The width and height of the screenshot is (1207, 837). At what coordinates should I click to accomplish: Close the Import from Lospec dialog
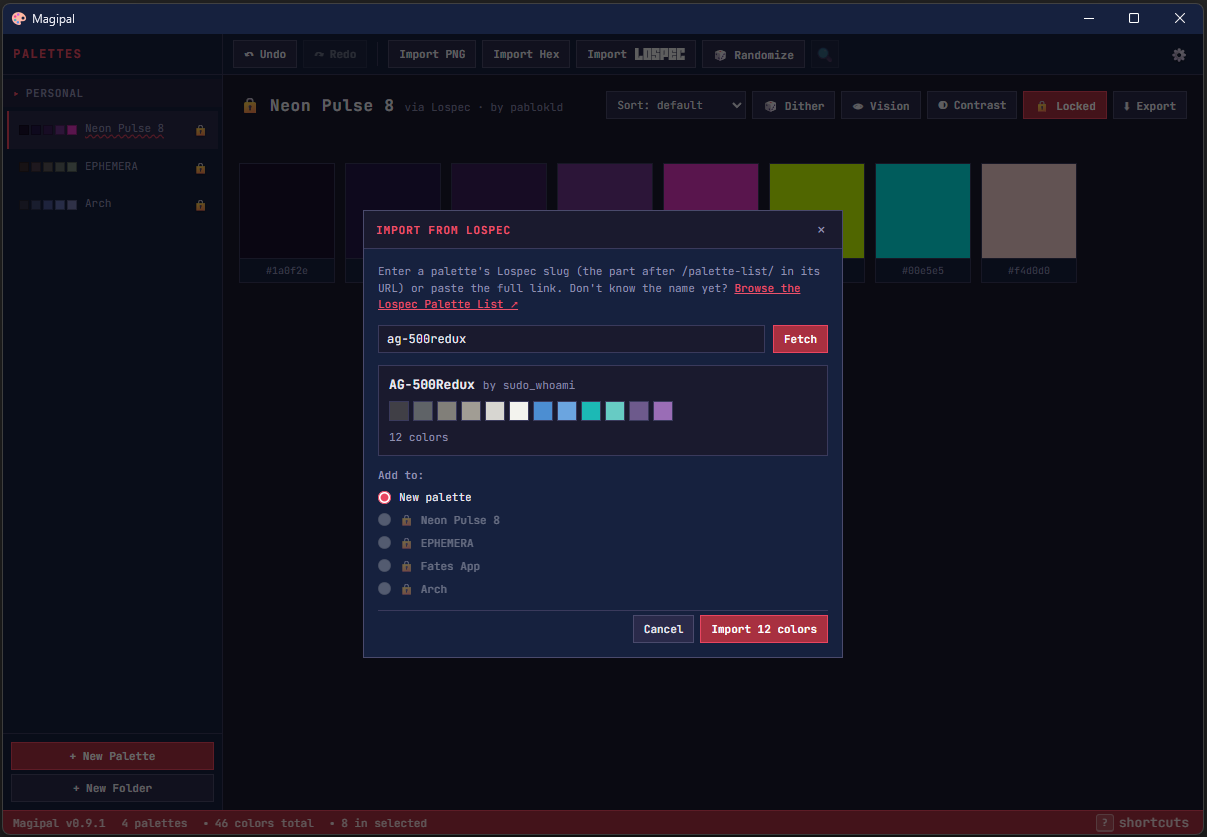click(821, 230)
